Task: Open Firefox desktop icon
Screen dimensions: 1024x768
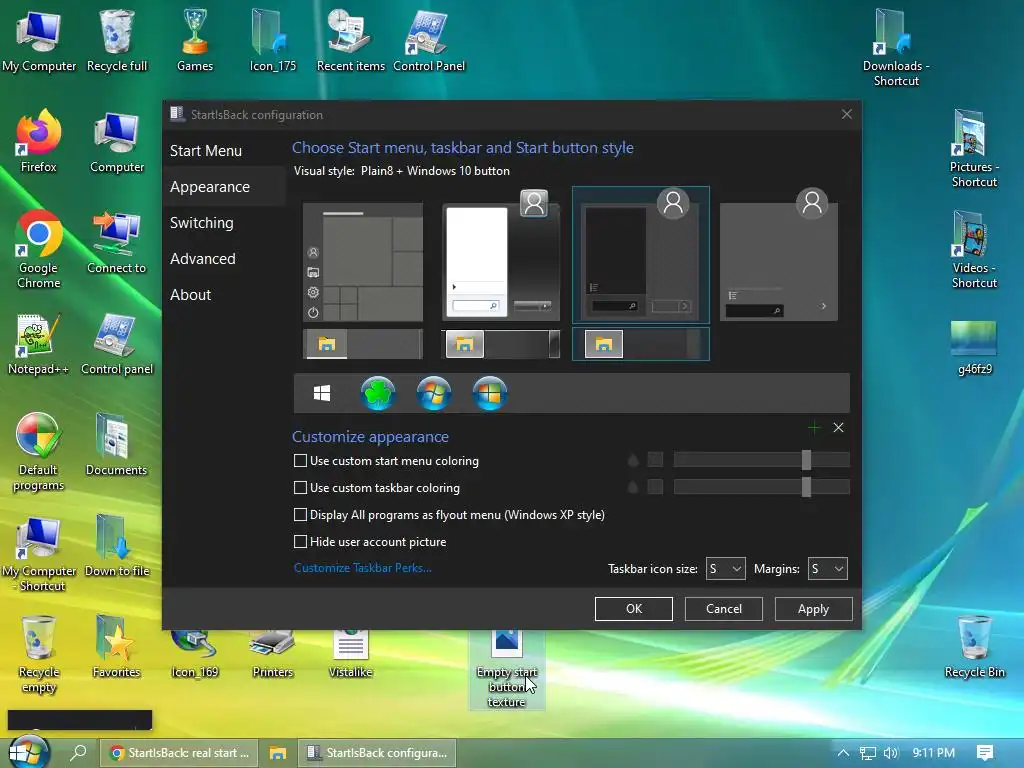Action: pyautogui.click(x=39, y=141)
